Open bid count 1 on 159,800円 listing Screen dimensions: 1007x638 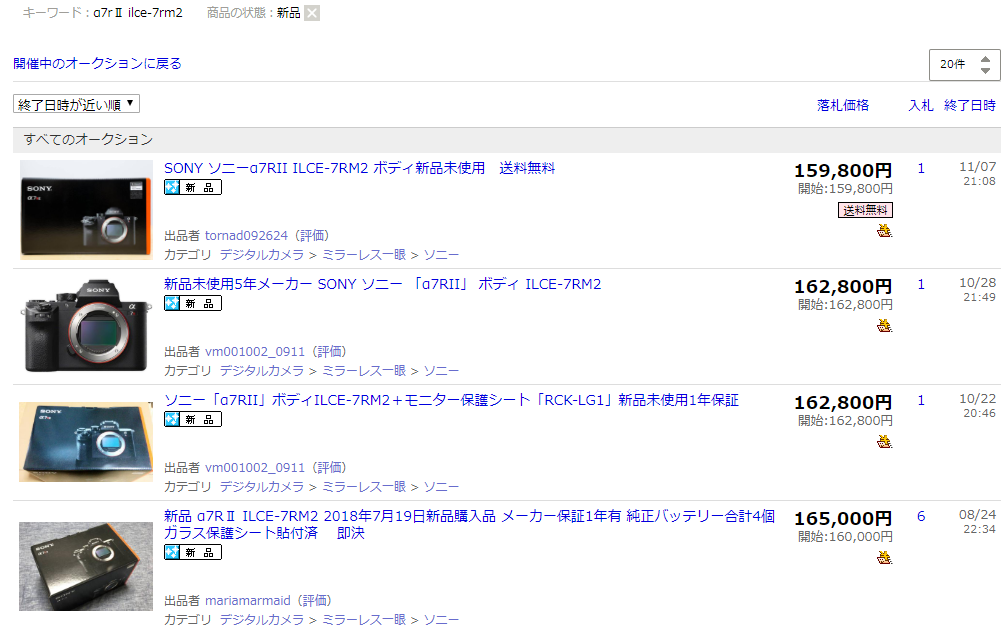click(921, 169)
